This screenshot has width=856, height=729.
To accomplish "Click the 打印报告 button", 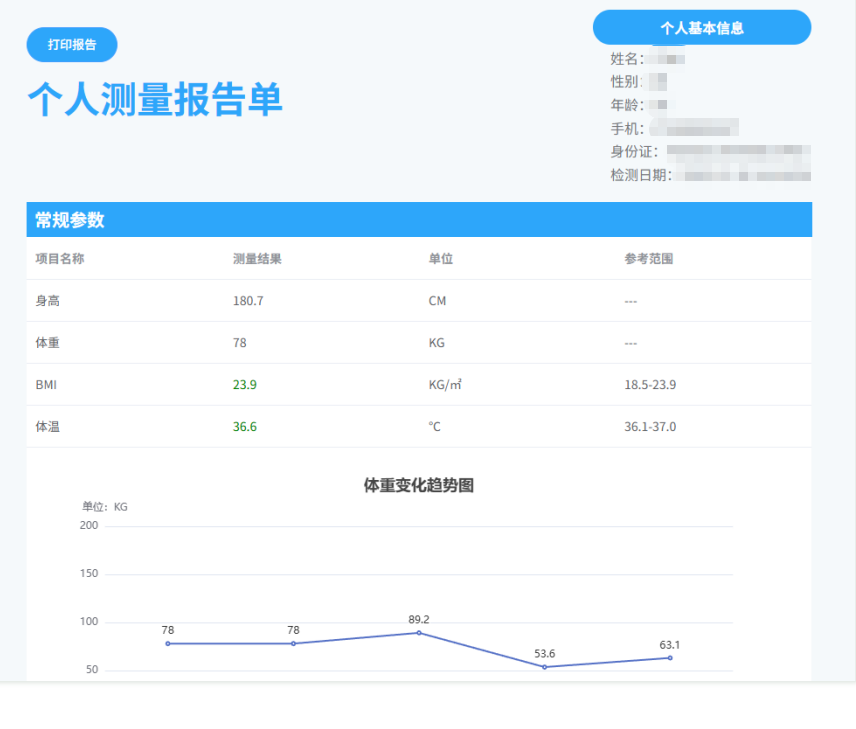I will point(70,45).
